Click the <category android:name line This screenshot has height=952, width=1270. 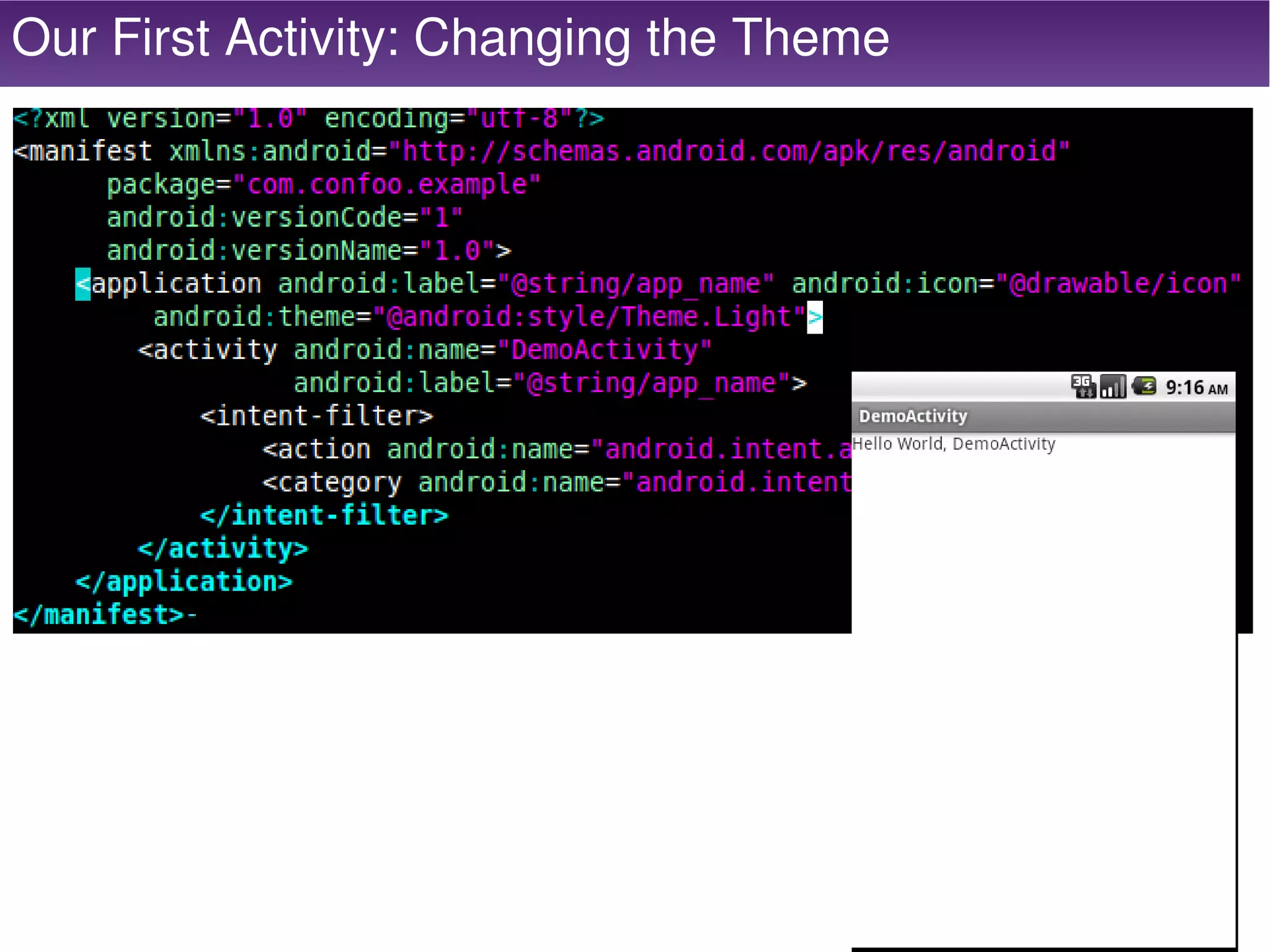557,483
